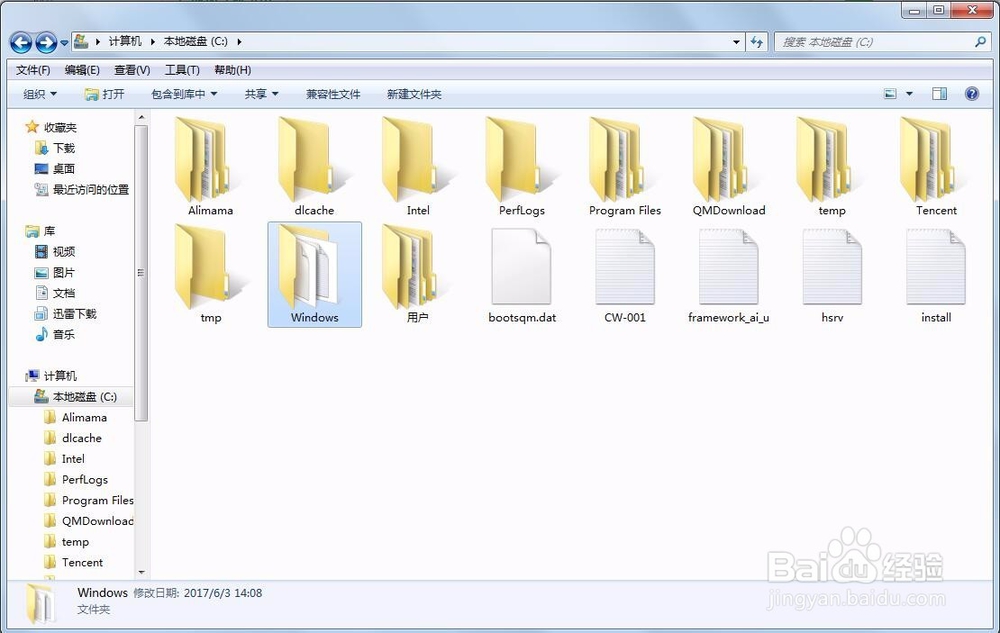Click the navigation pane vertical scrollbar thumb
Viewport: 1000px width, 633px height.
point(142,273)
